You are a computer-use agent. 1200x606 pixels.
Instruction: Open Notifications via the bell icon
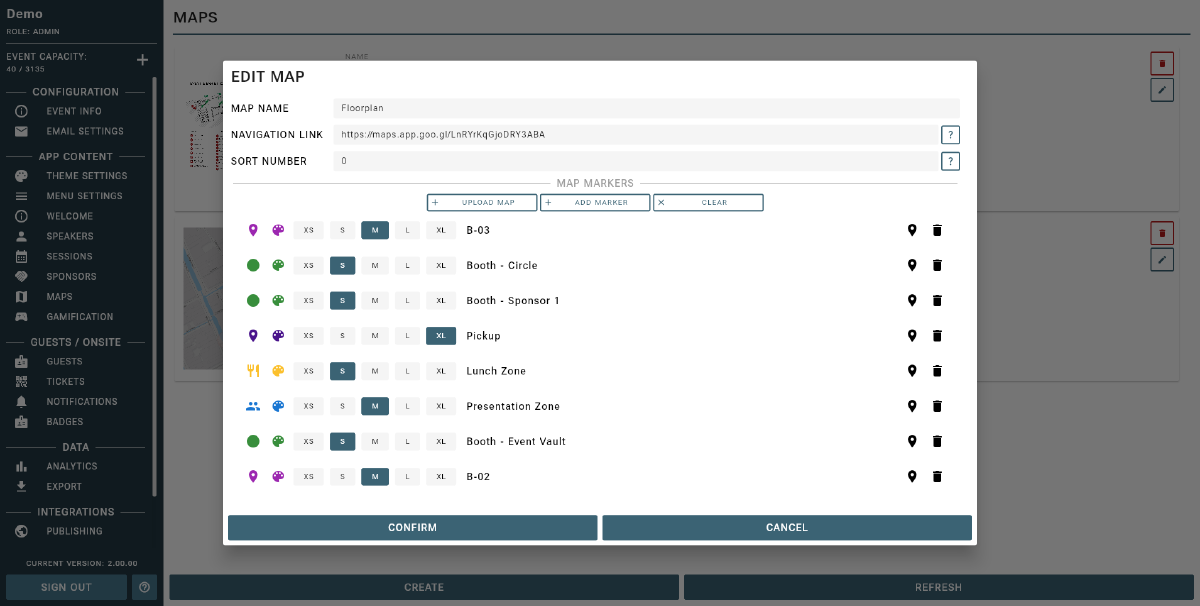pyautogui.click(x=22, y=401)
